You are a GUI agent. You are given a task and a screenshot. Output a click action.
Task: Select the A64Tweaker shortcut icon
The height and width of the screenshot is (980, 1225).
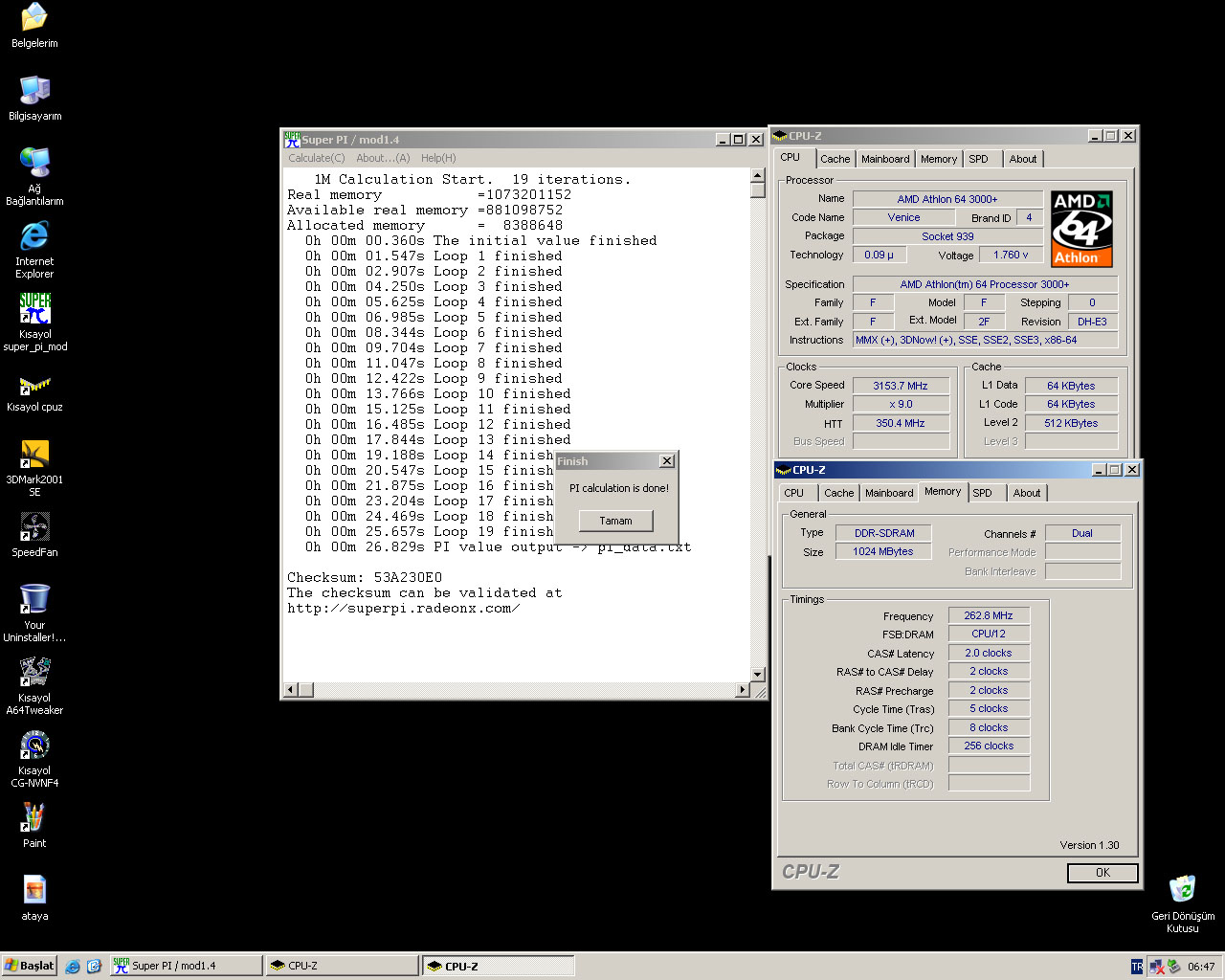point(34,672)
